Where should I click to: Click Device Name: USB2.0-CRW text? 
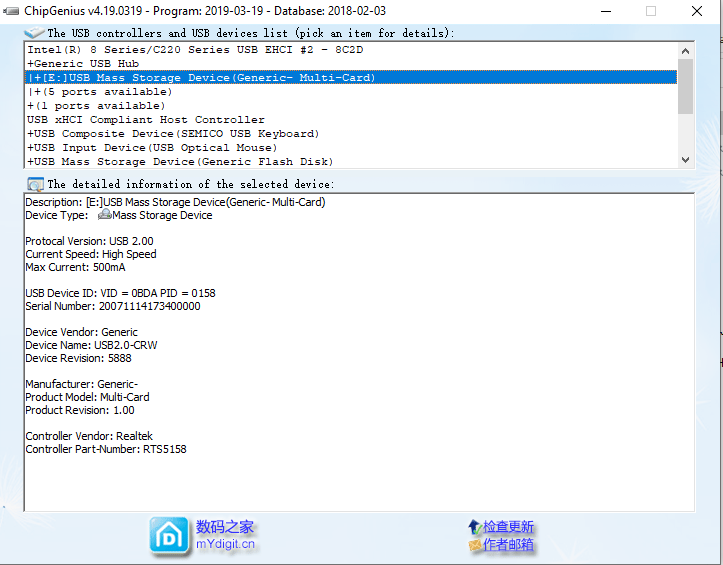91,345
